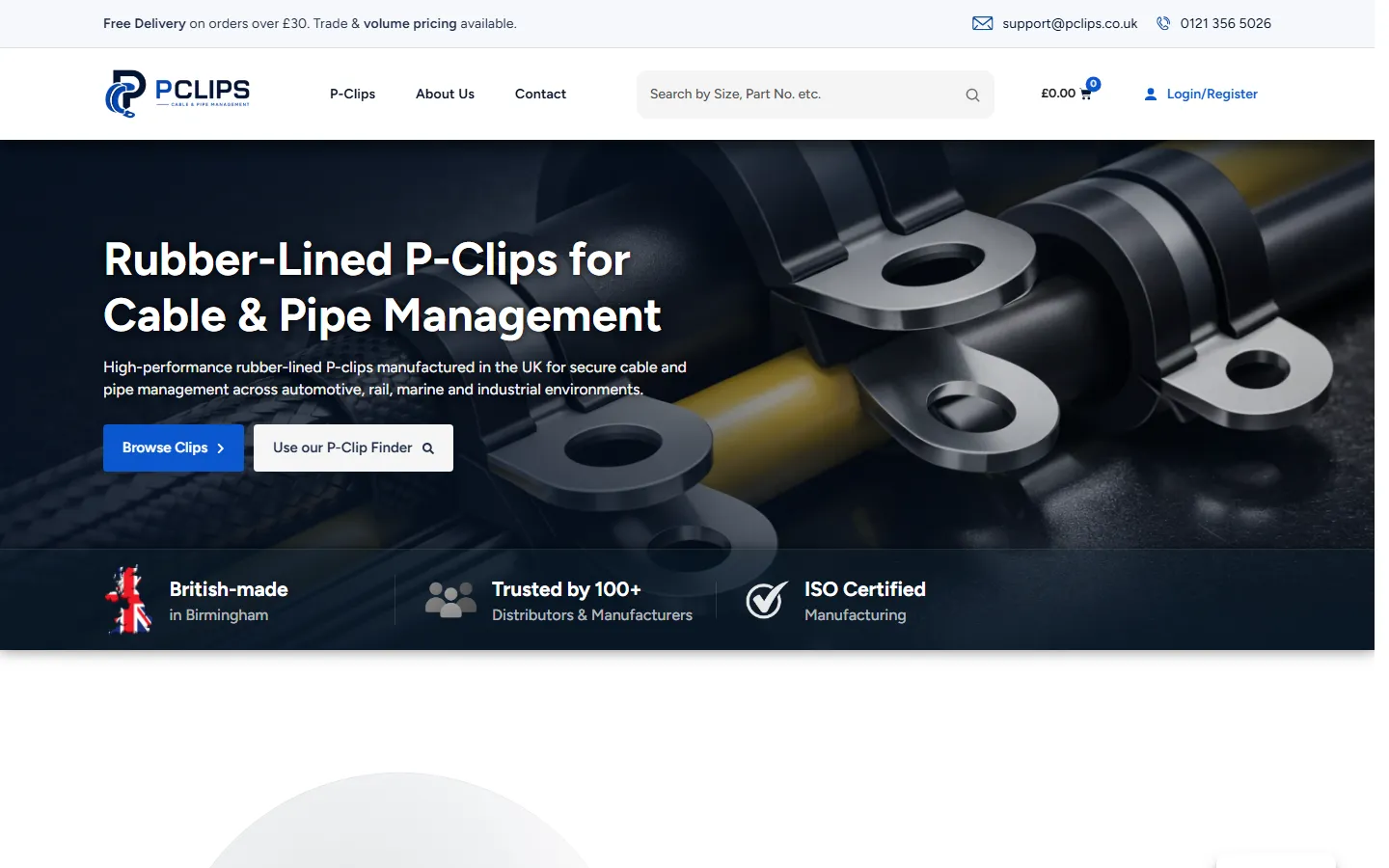Screen dimensions: 1389x868
Task: Click the Manufacturing subtext under ISO Certified
Action: pos(856,615)
